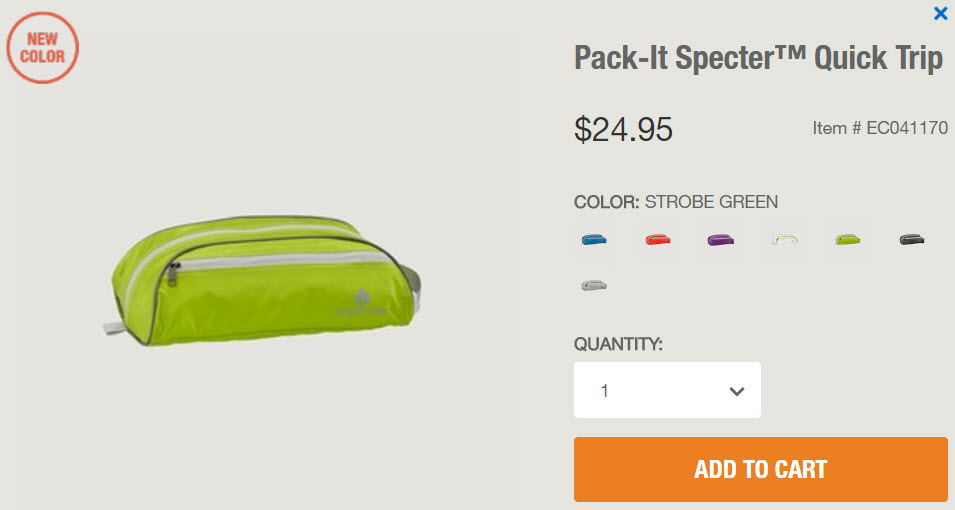Viewport: 955px width, 510px height.
Task: Click the New Color badge
Action: click(42, 47)
